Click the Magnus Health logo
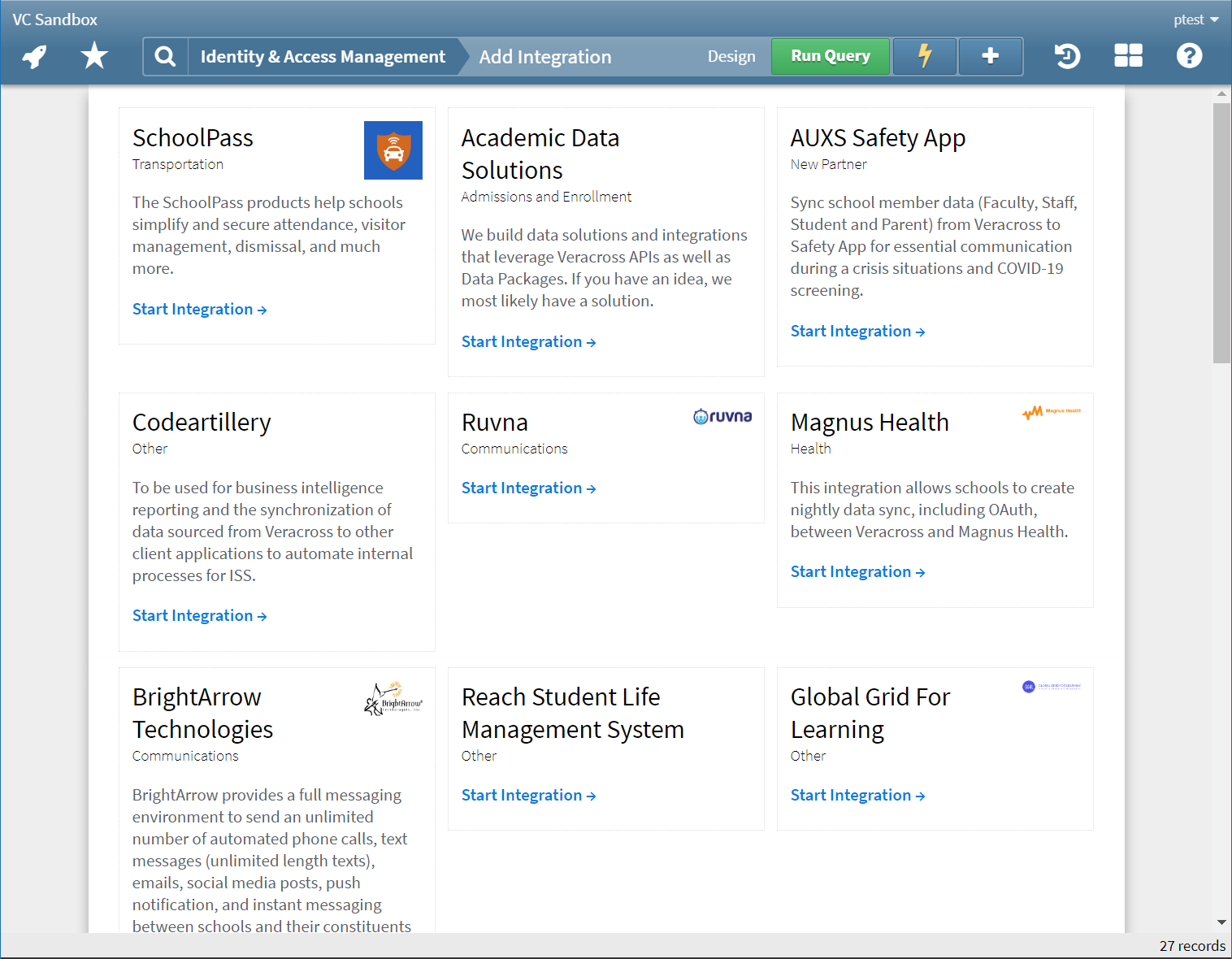The image size is (1232, 959). coord(1052,412)
